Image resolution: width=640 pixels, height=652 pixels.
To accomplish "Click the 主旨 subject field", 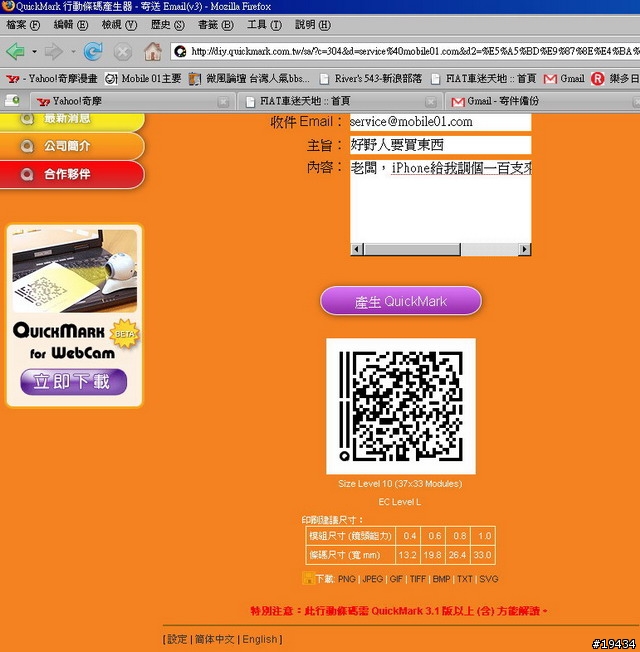I will [x=440, y=145].
